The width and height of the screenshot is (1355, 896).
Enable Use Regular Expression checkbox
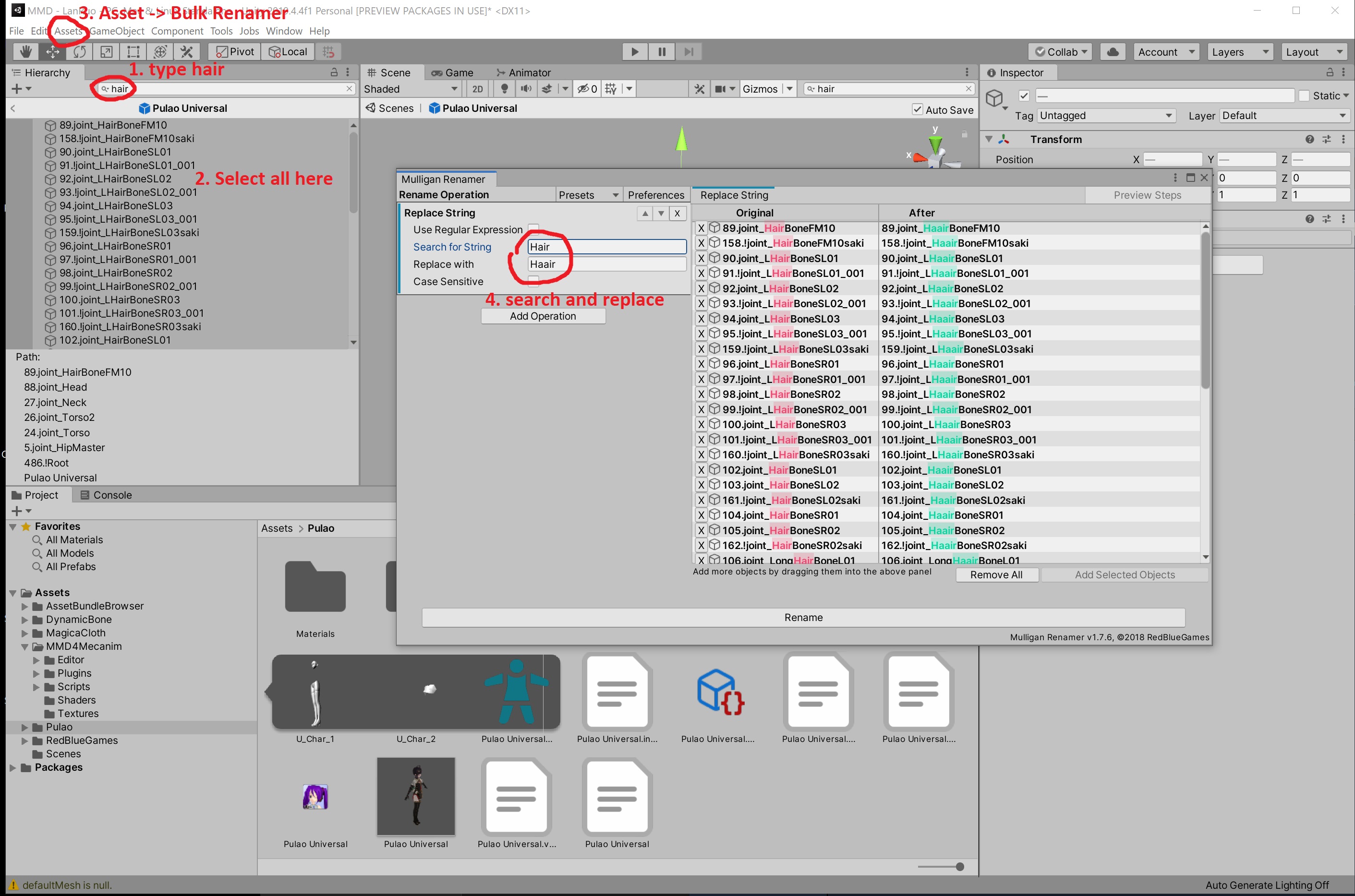533,228
